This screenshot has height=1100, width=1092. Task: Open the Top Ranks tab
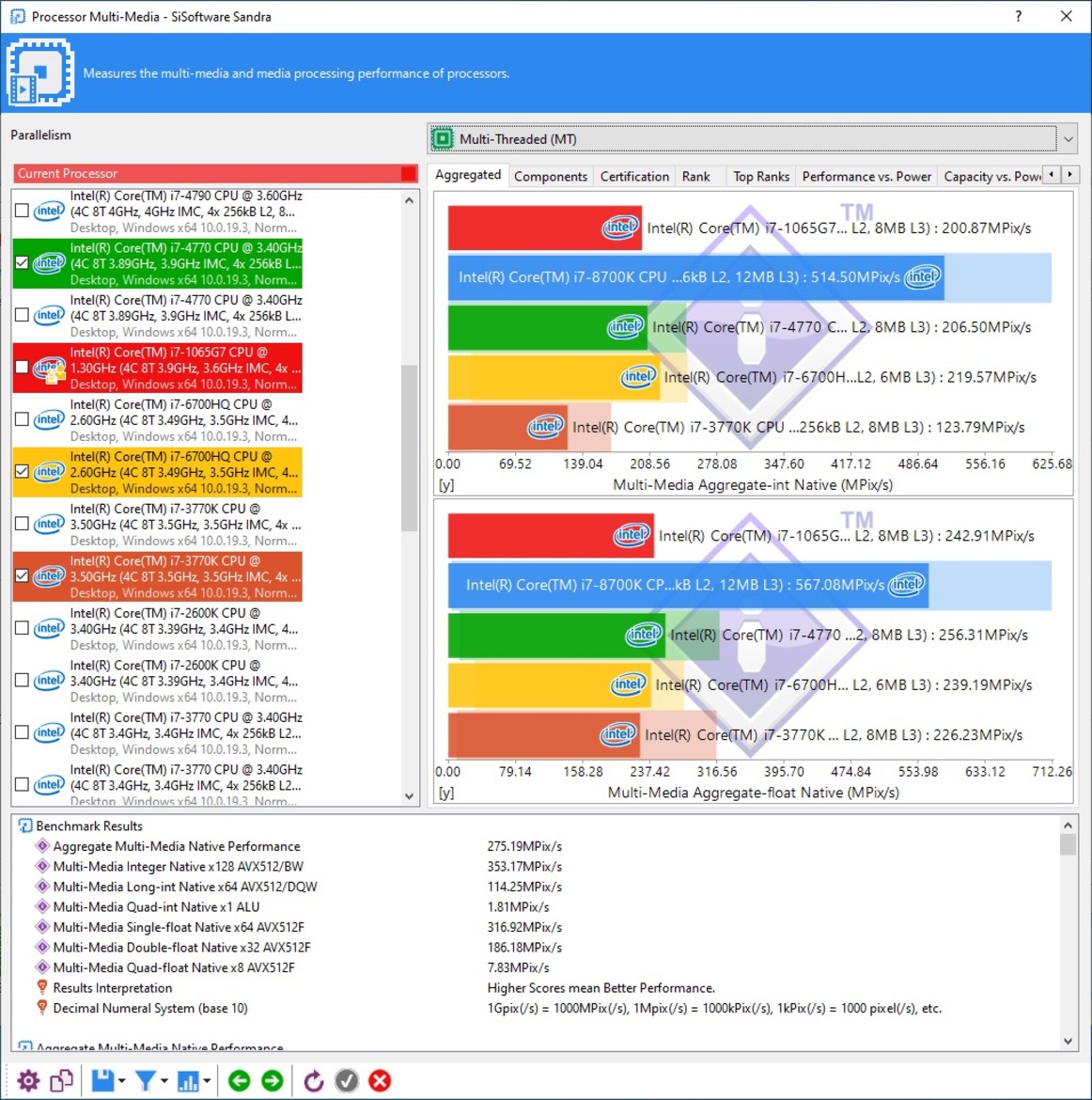(x=761, y=176)
